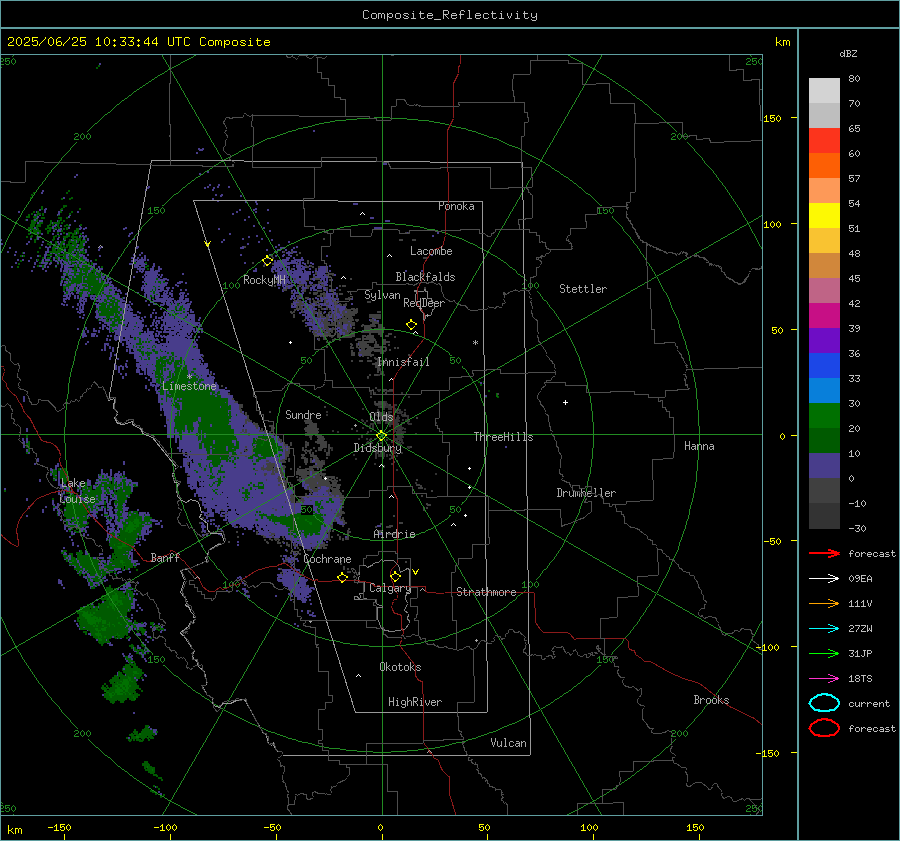The height and width of the screenshot is (841, 900).
Task: Click the 80 dBZ light gray swatch
Action: [824, 90]
